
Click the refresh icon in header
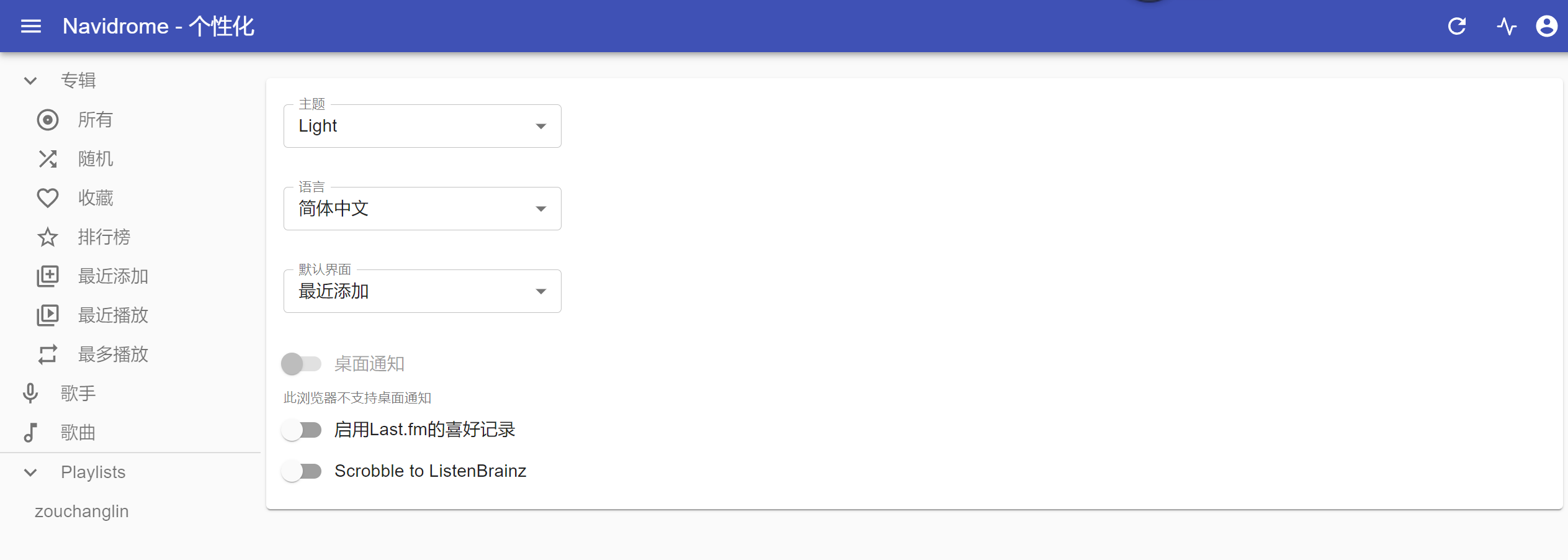1457,26
